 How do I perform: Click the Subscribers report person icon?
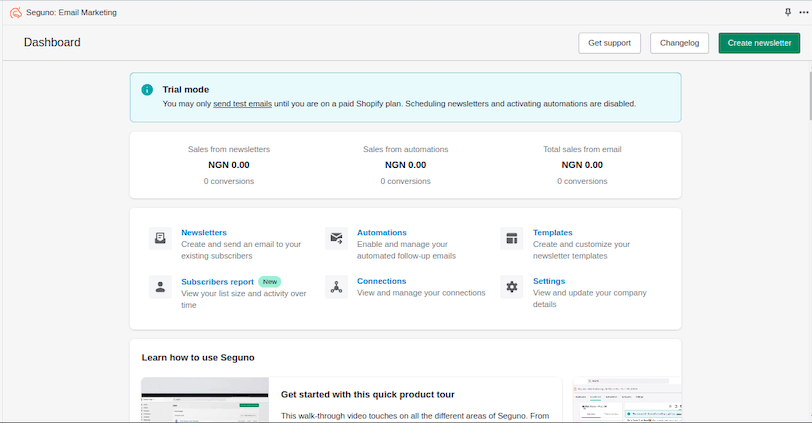[x=160, y=287]
